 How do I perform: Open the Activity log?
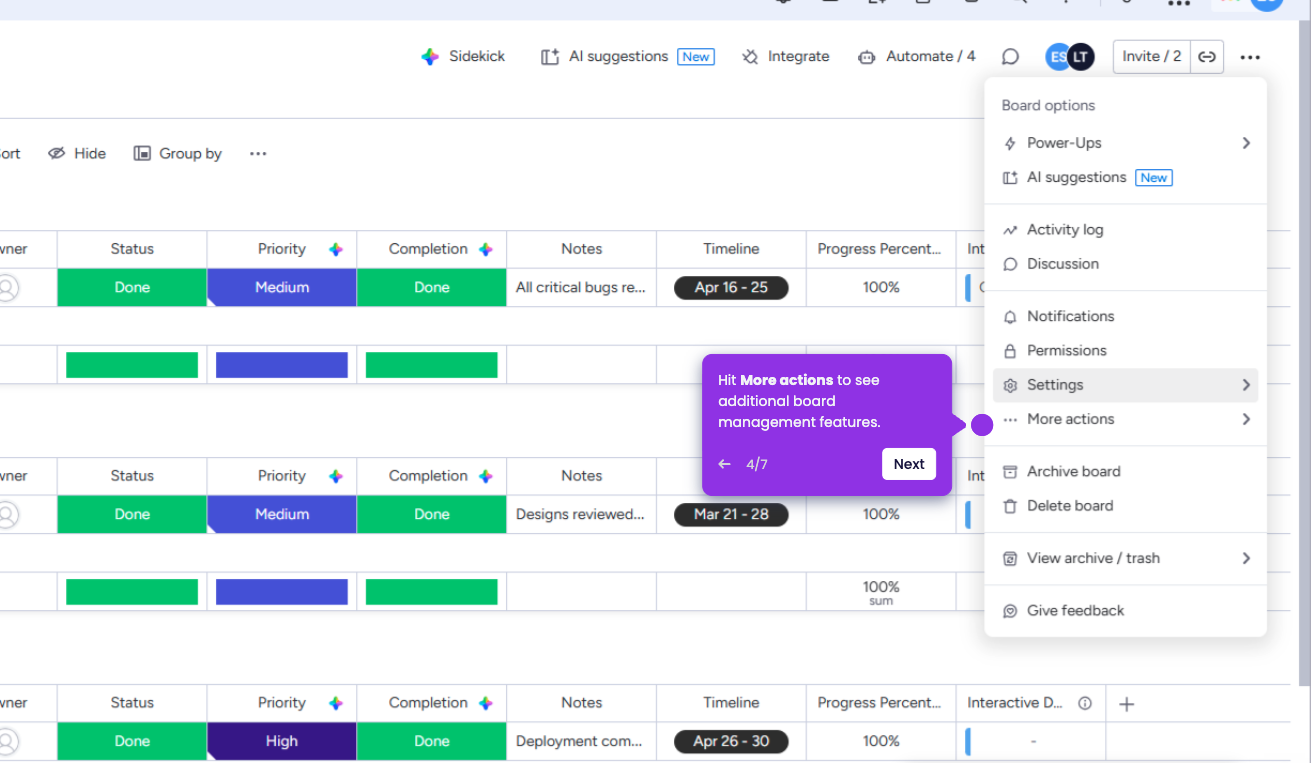[1126, 230]
